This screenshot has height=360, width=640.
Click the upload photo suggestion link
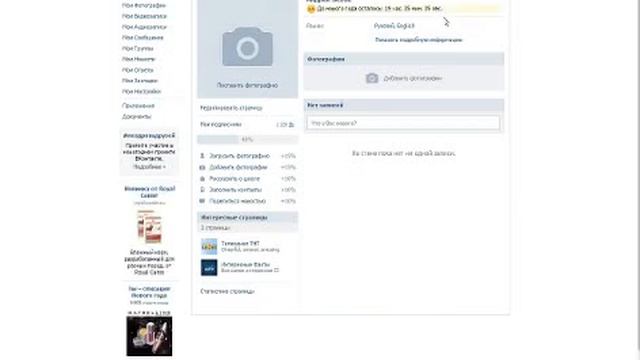click(x=239, y=156)
